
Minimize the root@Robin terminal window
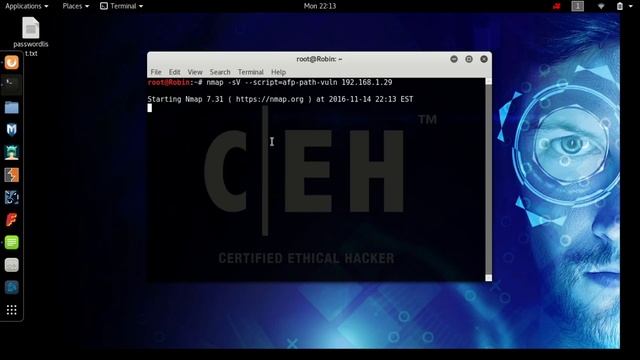(454, 59)
